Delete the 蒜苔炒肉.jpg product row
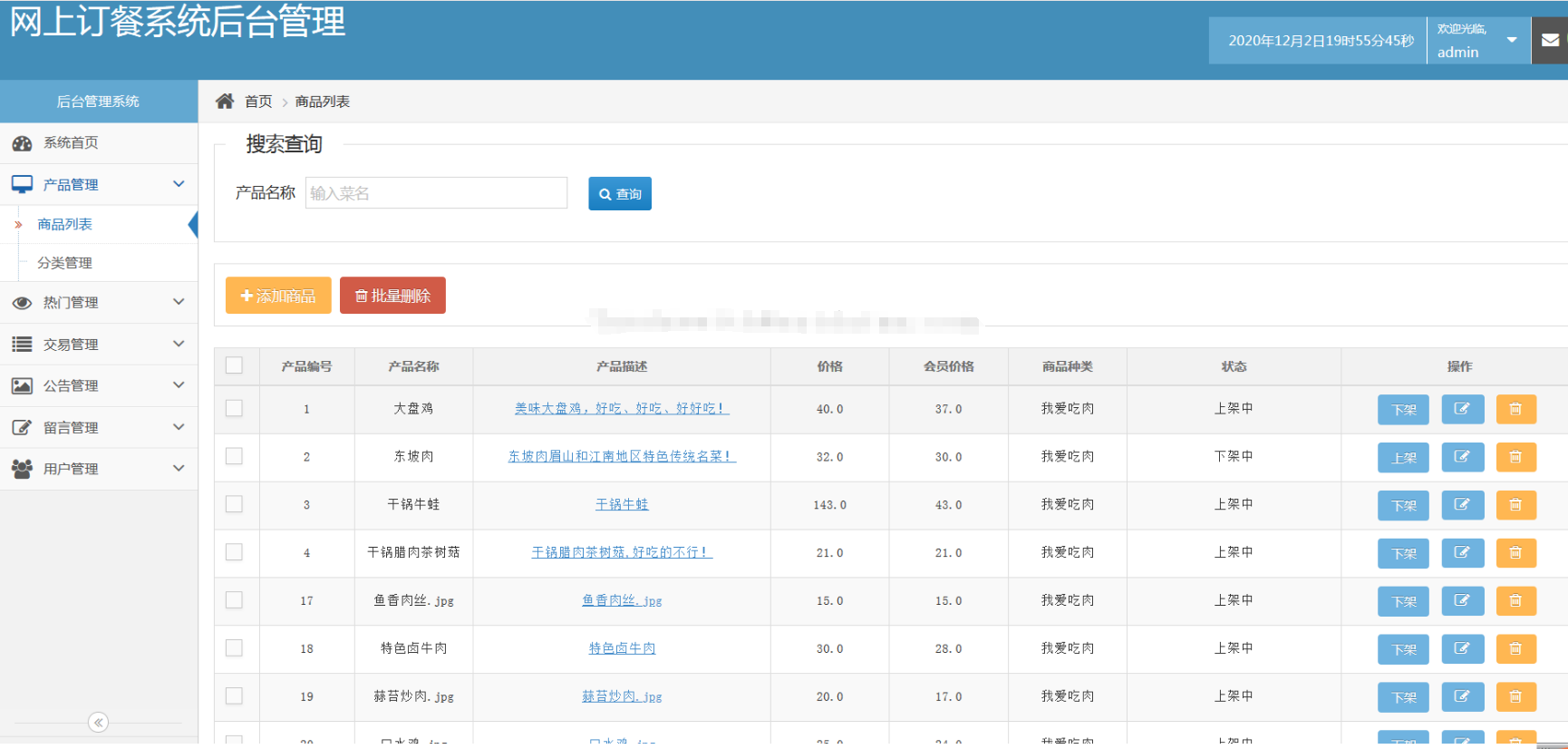Image resolution: width=1568 pixels, height=749 pixels. pos(1515,697)
